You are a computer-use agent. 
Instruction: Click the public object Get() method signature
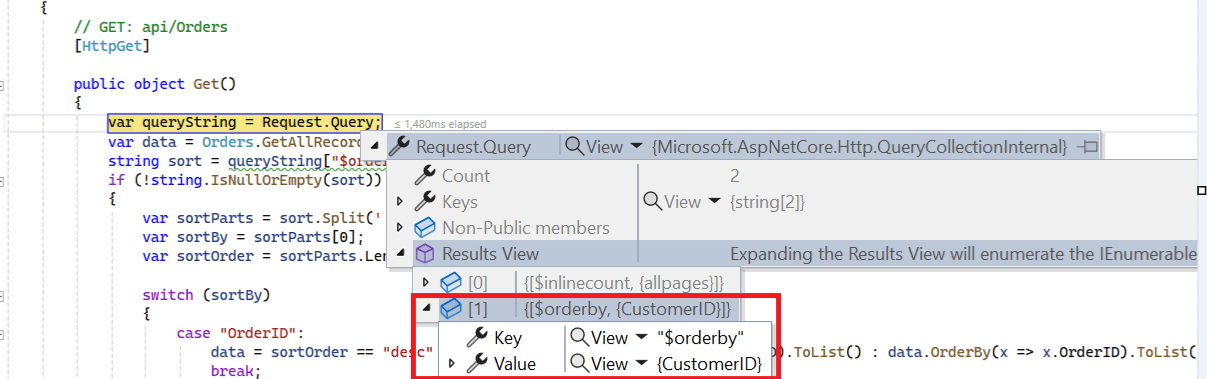154,83
